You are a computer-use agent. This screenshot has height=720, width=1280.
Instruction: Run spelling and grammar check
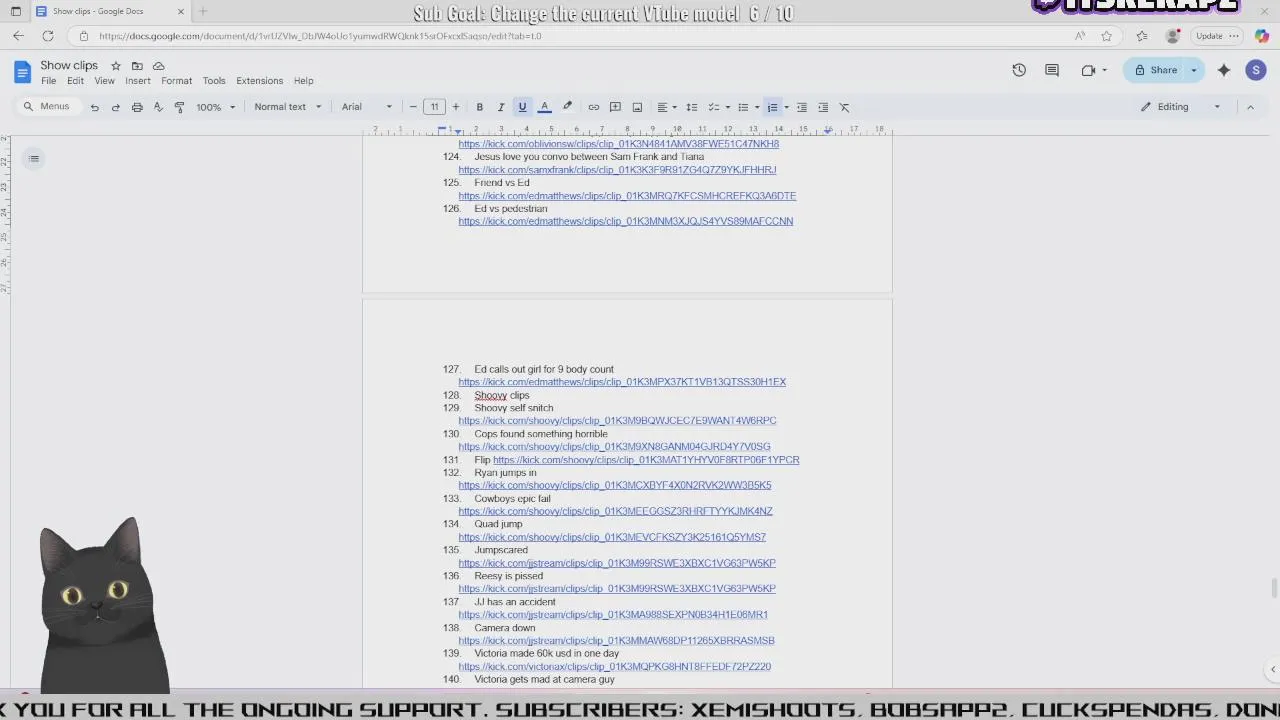pos(158,107)
